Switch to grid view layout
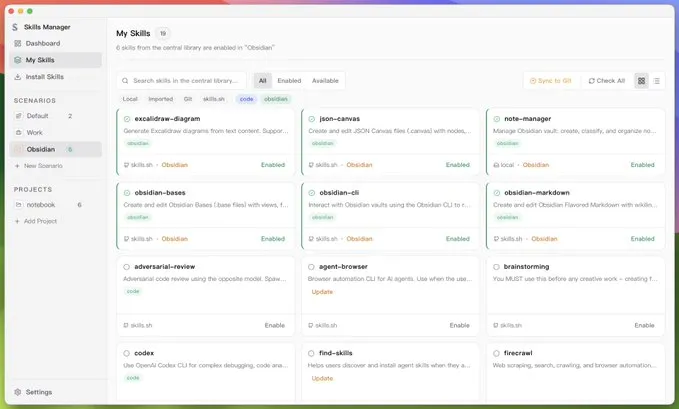 641,81
